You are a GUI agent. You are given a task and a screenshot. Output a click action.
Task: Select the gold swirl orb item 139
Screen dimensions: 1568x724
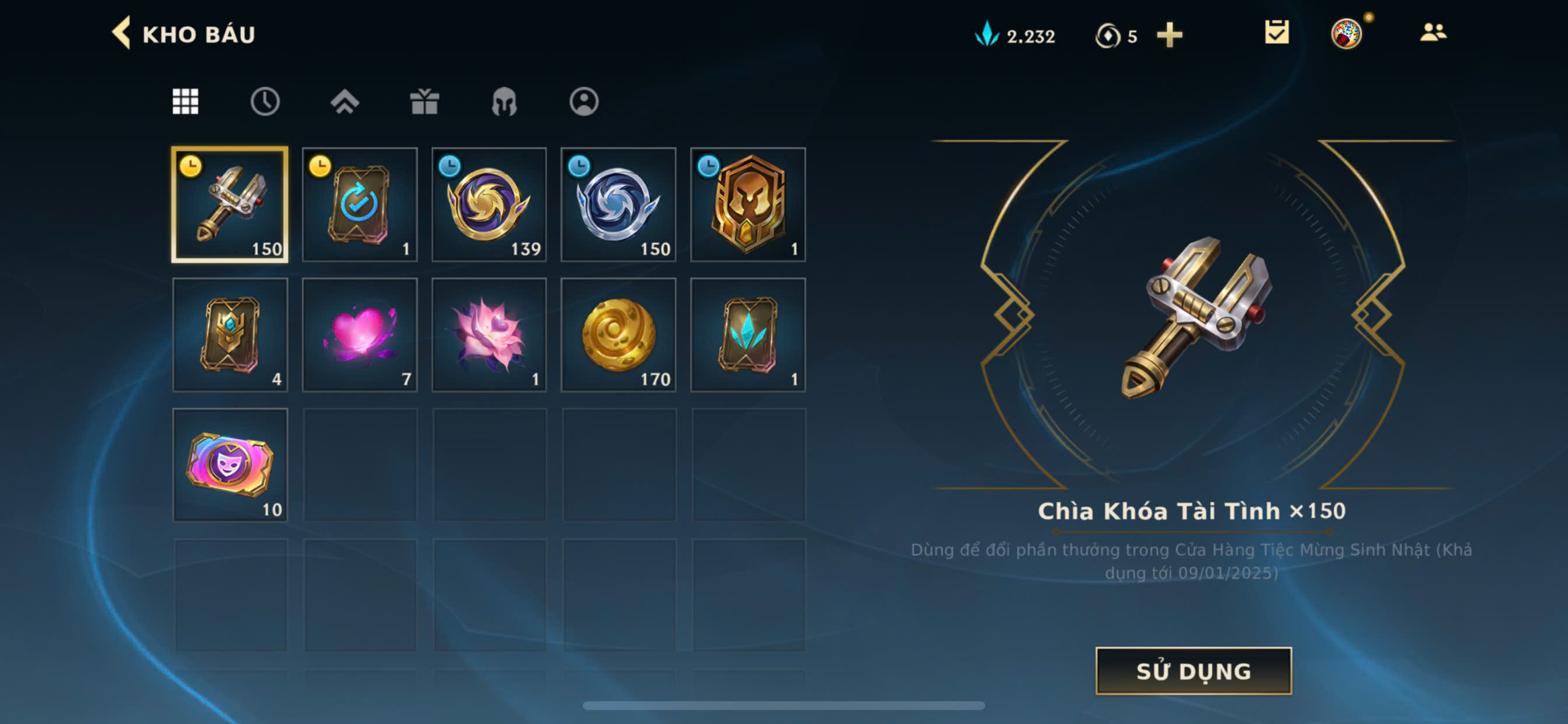coord(489,205)
